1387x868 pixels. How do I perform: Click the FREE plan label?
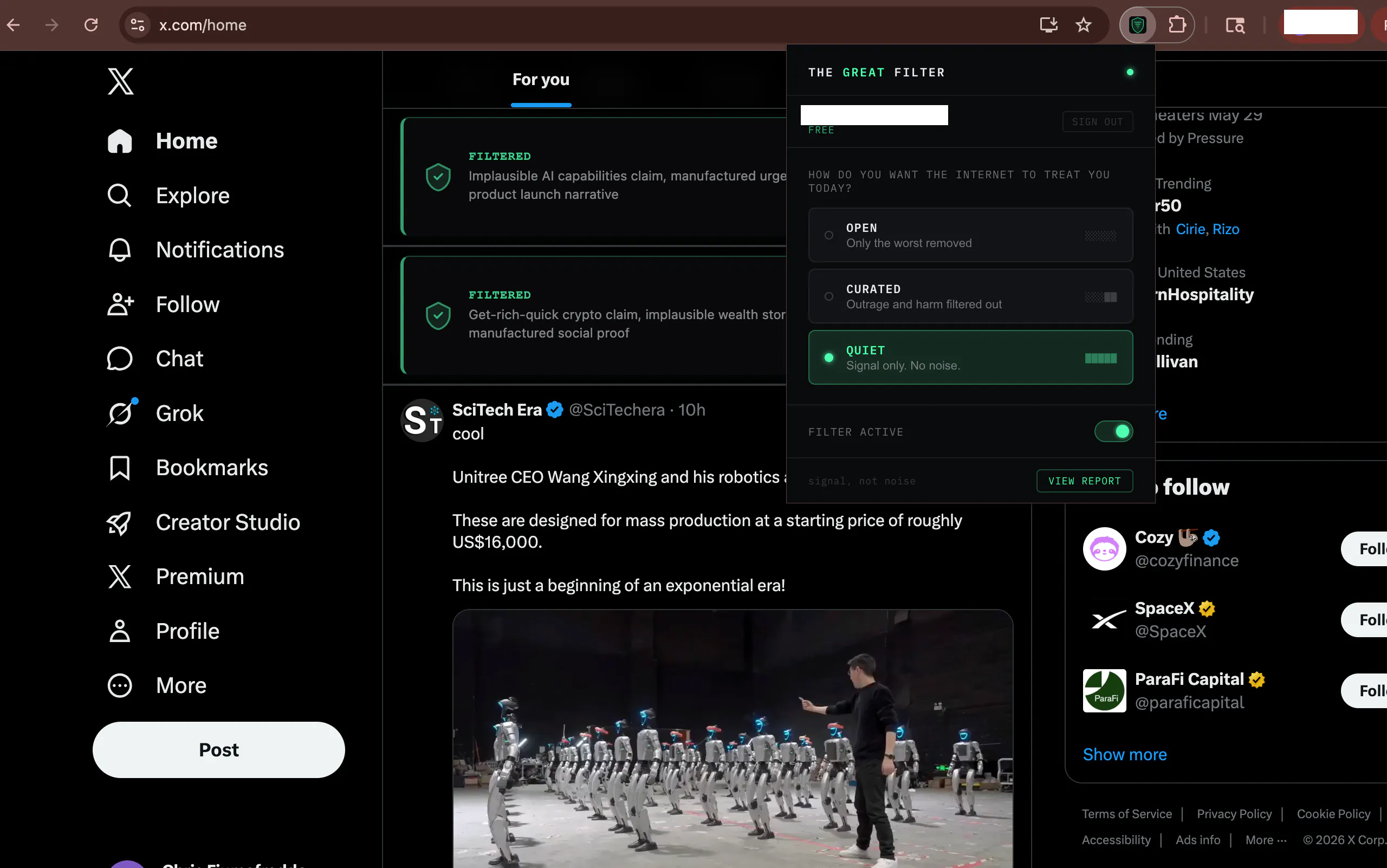[821, 131]
